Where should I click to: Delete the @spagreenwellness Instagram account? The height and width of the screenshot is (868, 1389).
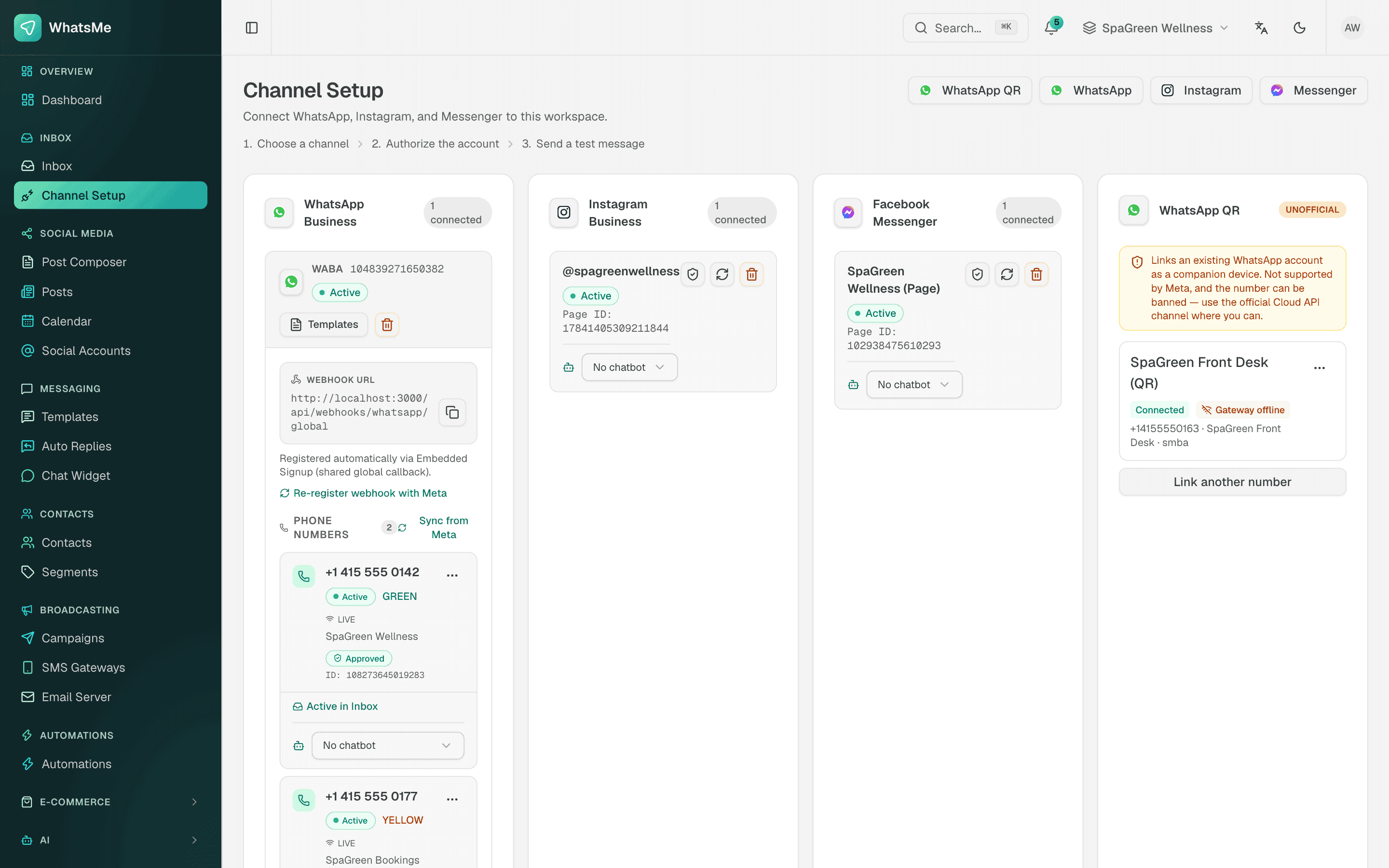pos(751,274)
